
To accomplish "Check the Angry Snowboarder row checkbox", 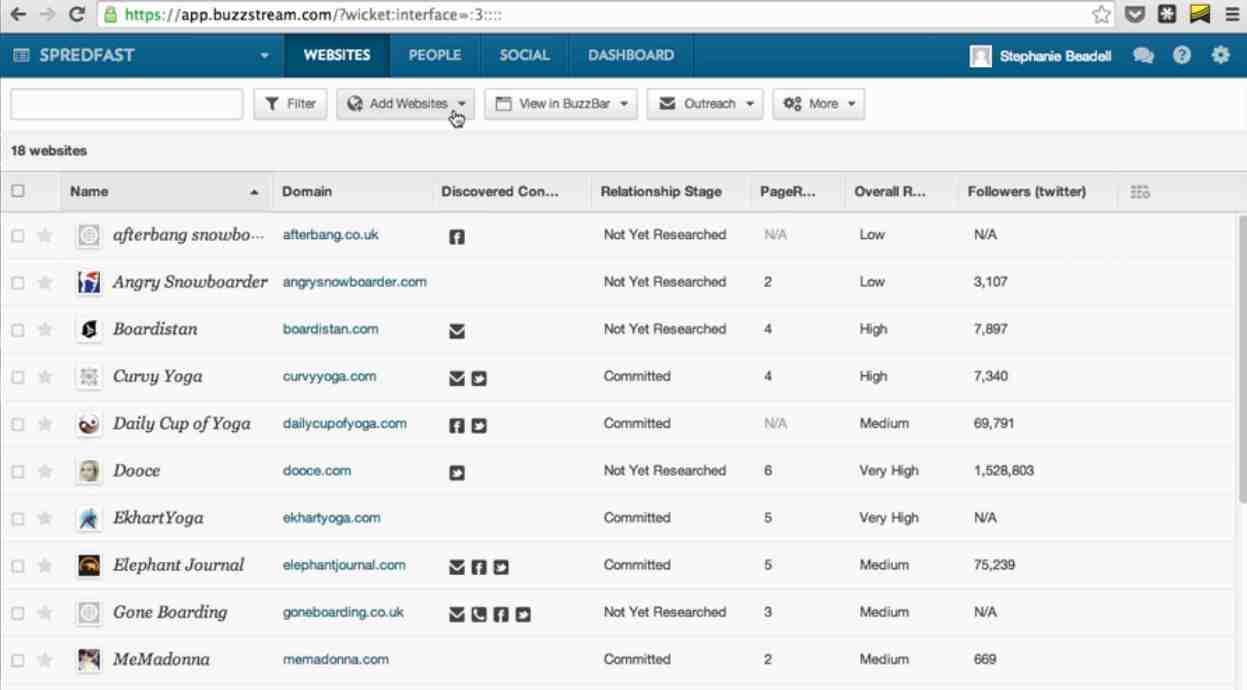I will (18, 283).
